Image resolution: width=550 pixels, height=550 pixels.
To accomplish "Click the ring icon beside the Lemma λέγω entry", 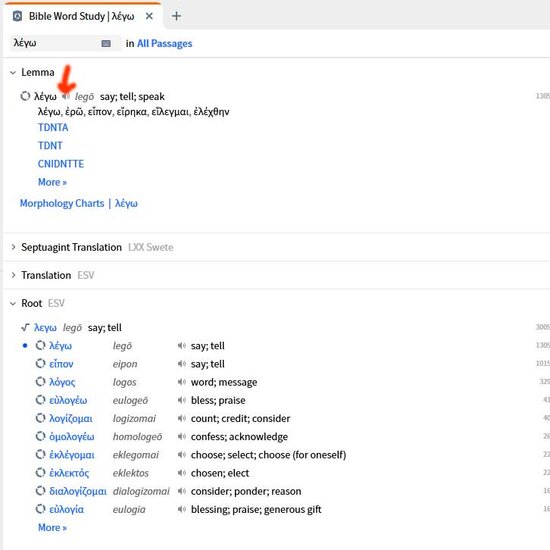I will (x=25, y=96).
